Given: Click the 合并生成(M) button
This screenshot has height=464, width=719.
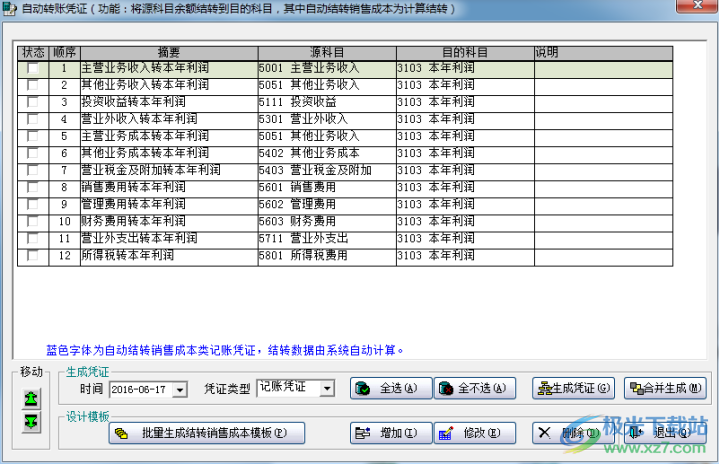Looking at the screenshot, I should click(665, 388).
